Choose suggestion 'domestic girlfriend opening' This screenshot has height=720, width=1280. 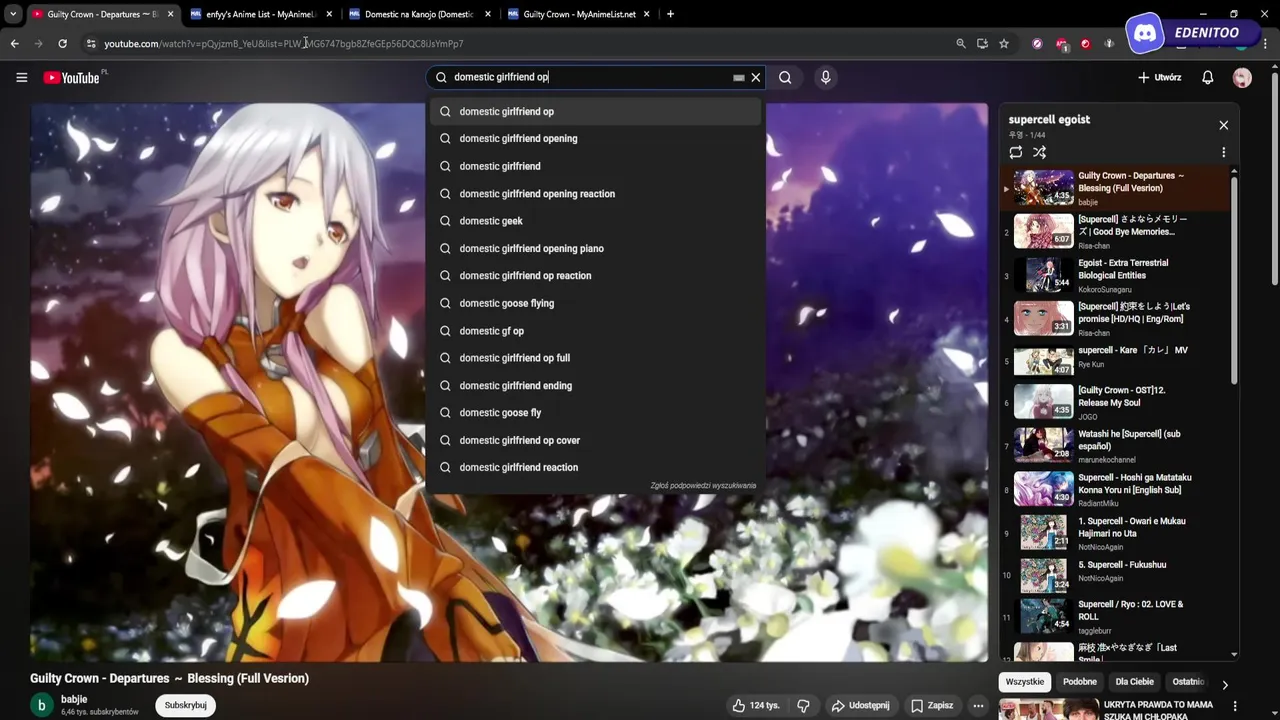coord(595,138)
